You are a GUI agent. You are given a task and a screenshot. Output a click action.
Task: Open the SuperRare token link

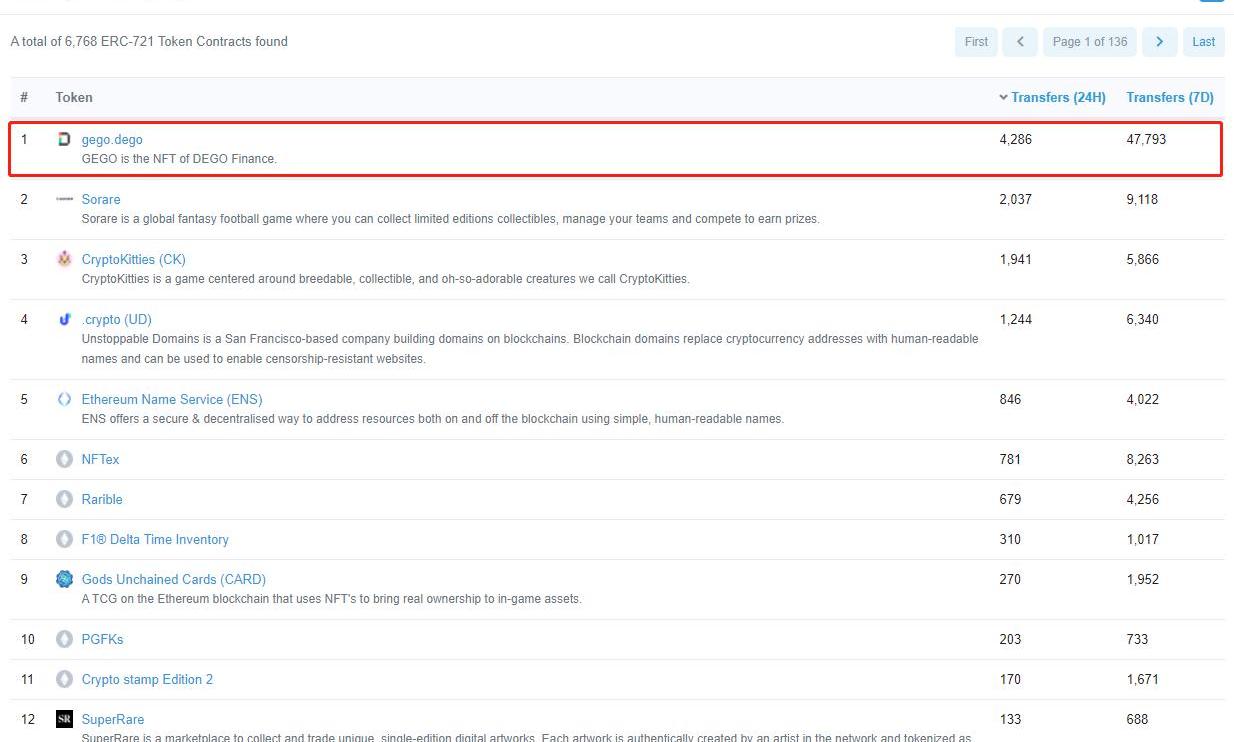coord(113,720)
